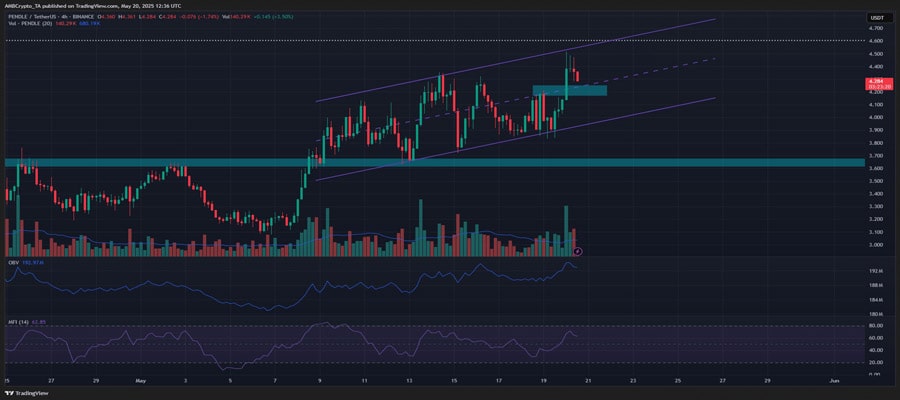The image size is (900, 400).
Task: Click the May label on time axis
Action: (139, 381)
